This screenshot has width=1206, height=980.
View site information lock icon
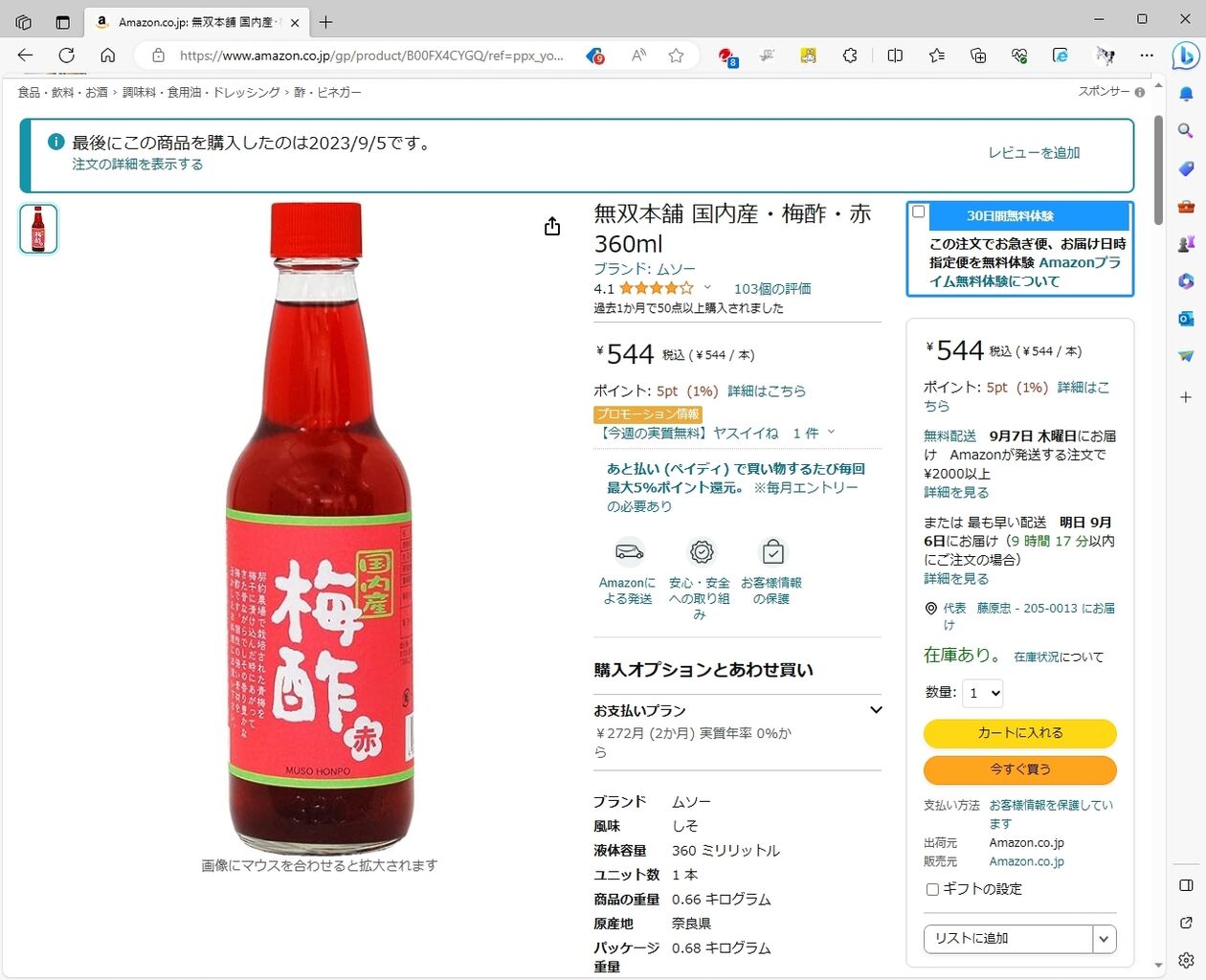(159, 56)
